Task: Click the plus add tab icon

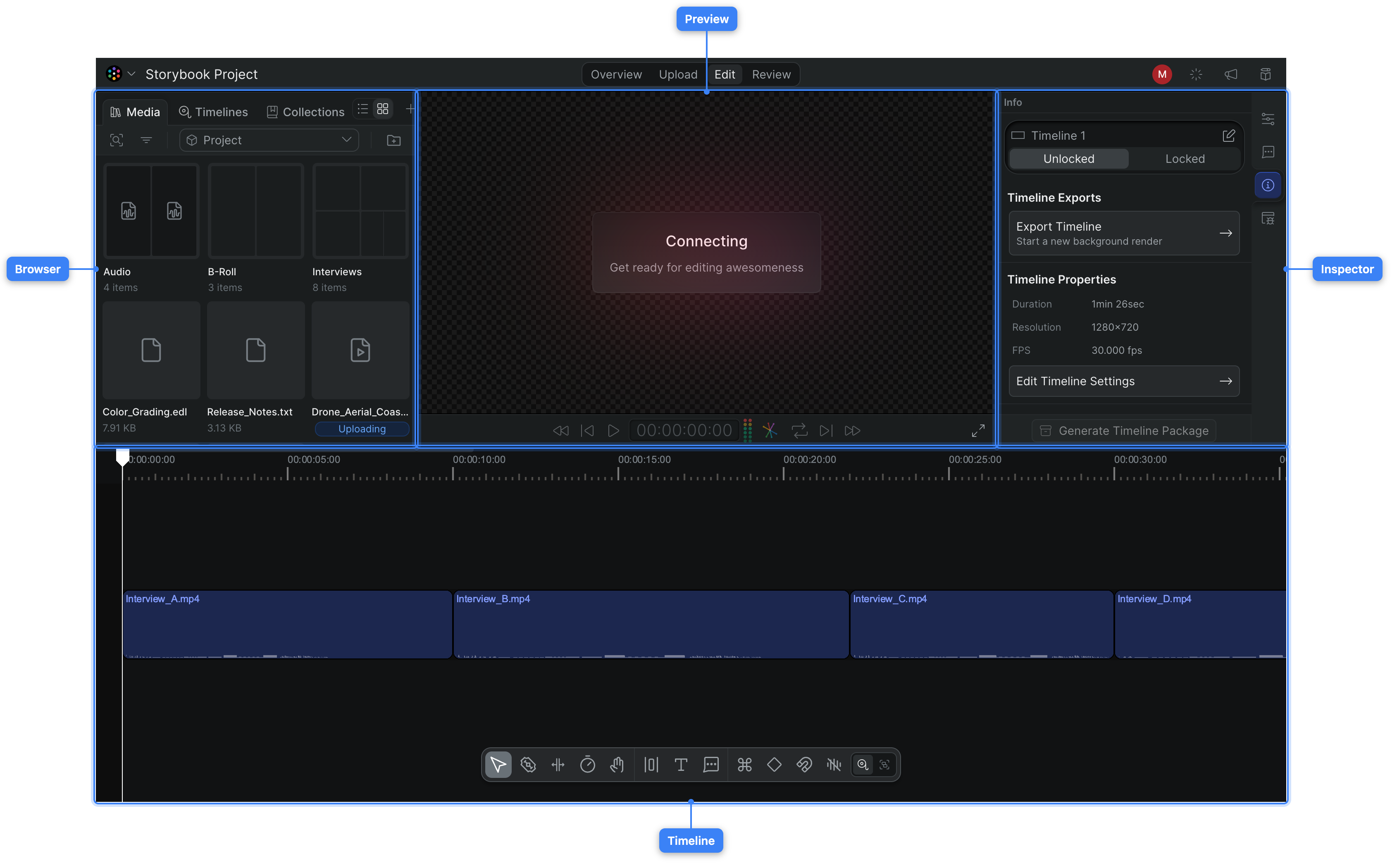Action: [410, 109]
